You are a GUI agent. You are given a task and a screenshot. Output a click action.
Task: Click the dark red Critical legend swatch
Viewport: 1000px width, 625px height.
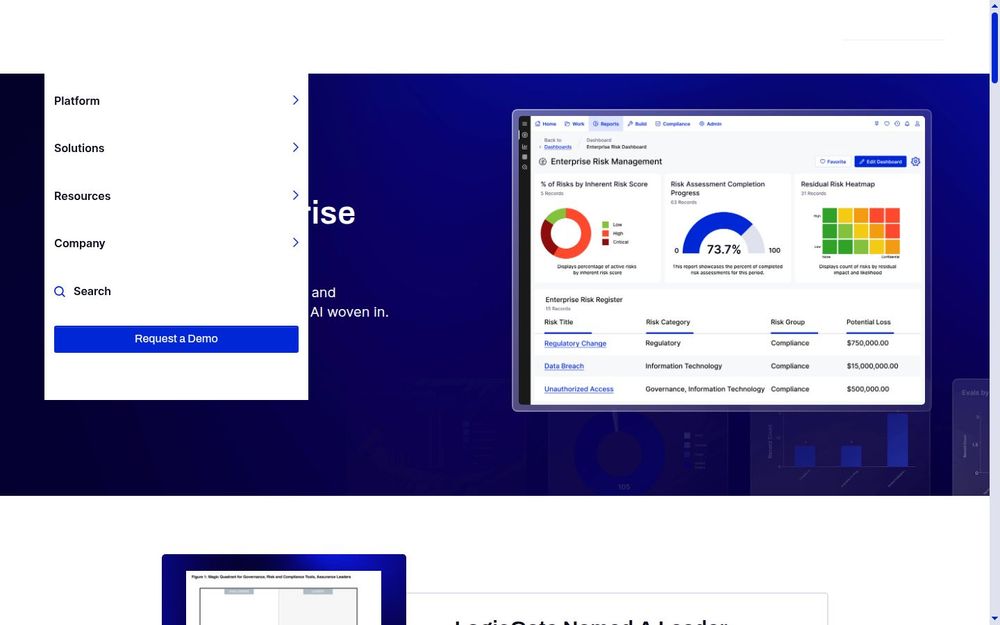(605, 242)
